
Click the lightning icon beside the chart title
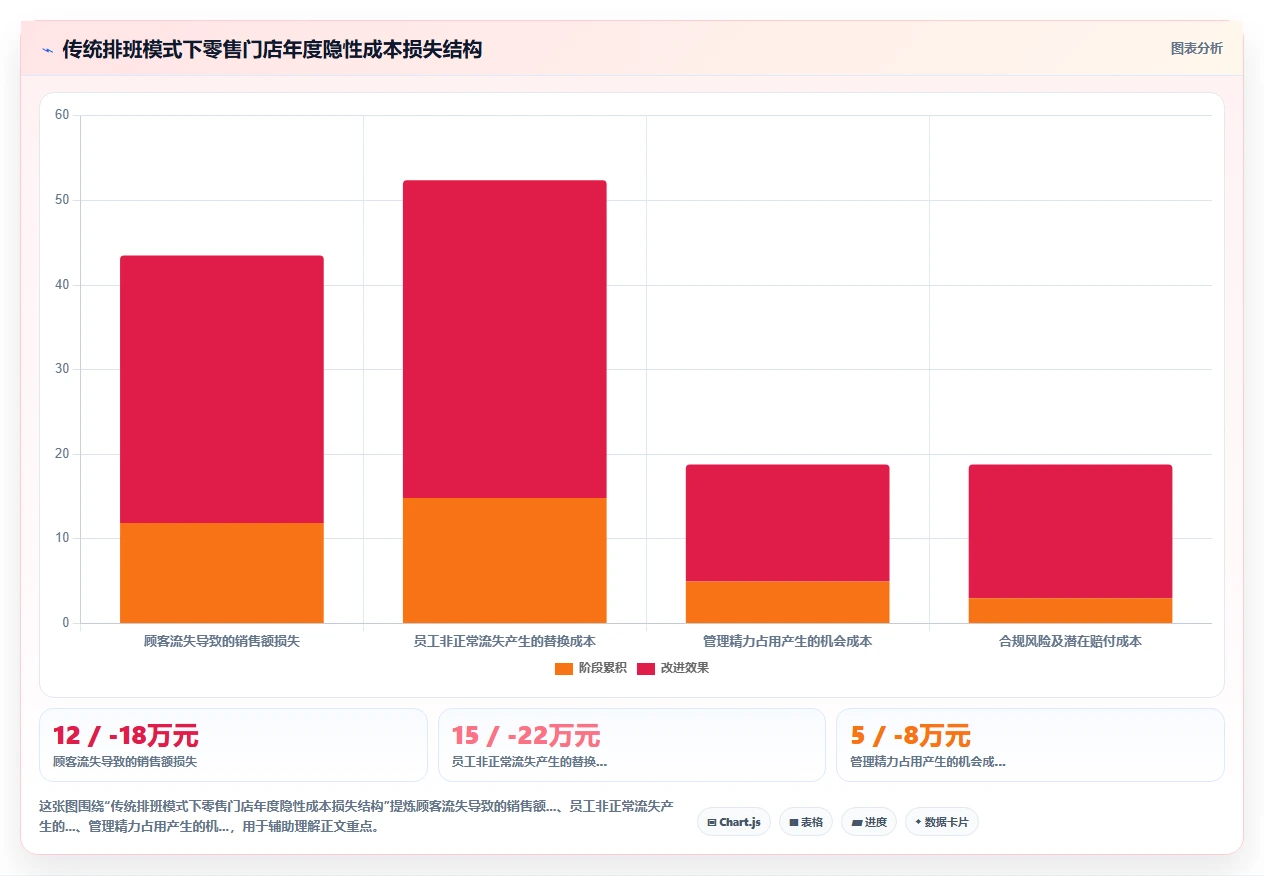point(48,50)
